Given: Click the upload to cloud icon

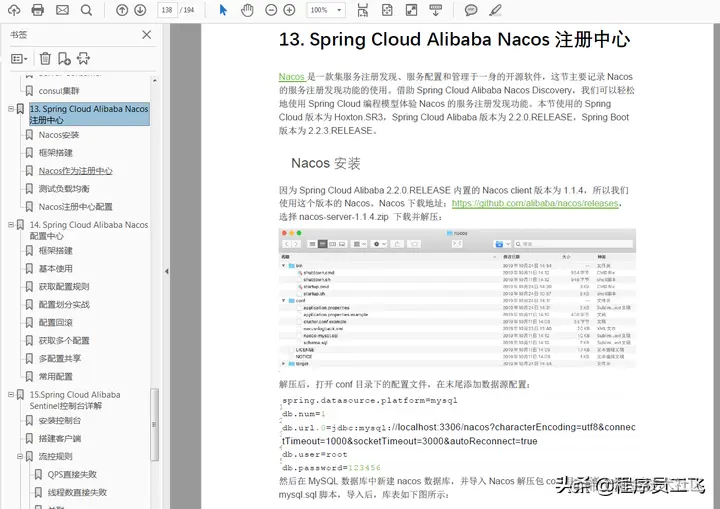Looking at the screenshot, I should 14,10.
